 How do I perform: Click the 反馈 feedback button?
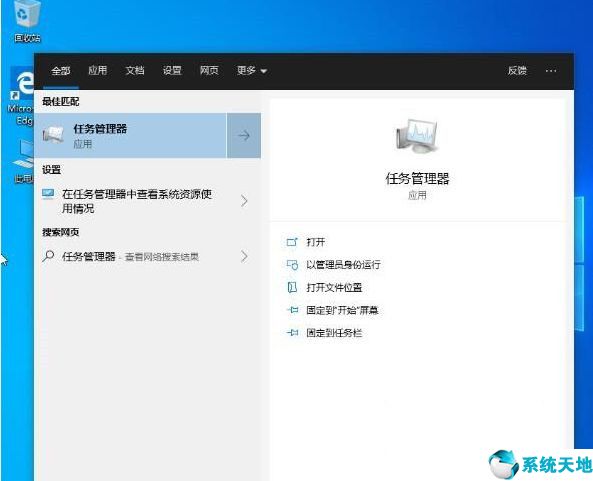click(x=517, y=70)
